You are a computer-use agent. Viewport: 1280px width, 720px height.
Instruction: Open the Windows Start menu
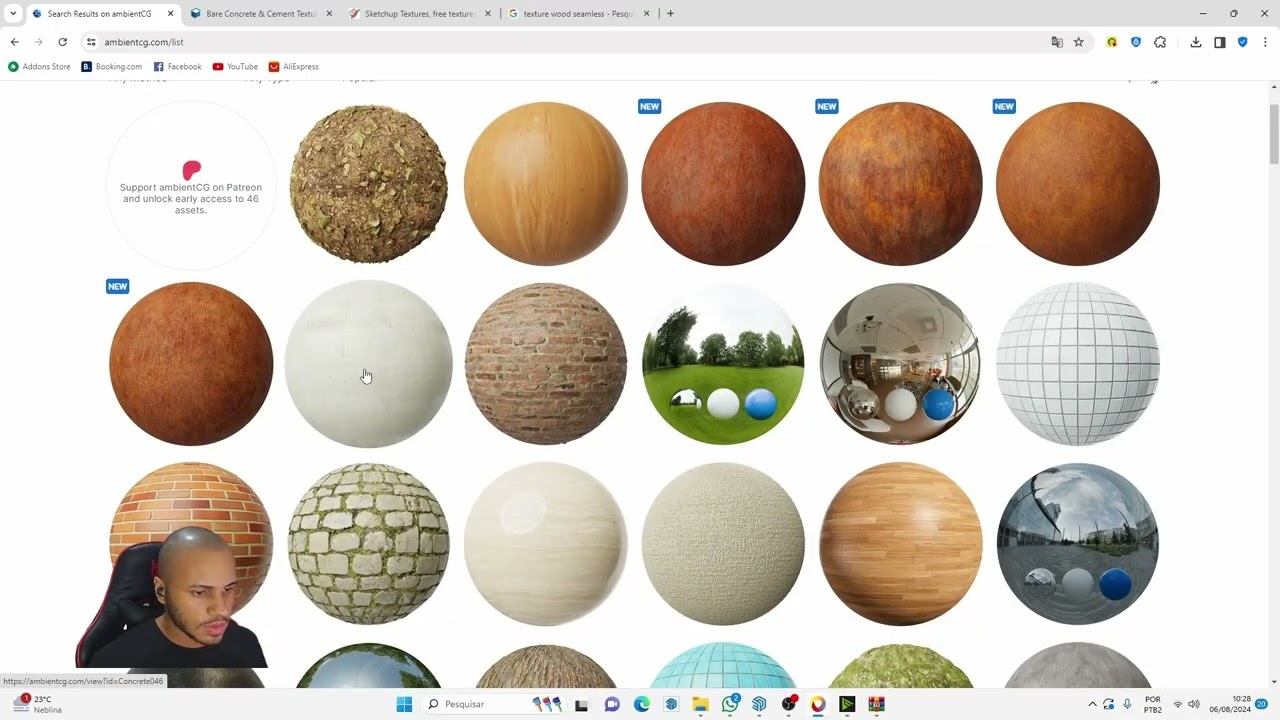click(x=404, y=704)
